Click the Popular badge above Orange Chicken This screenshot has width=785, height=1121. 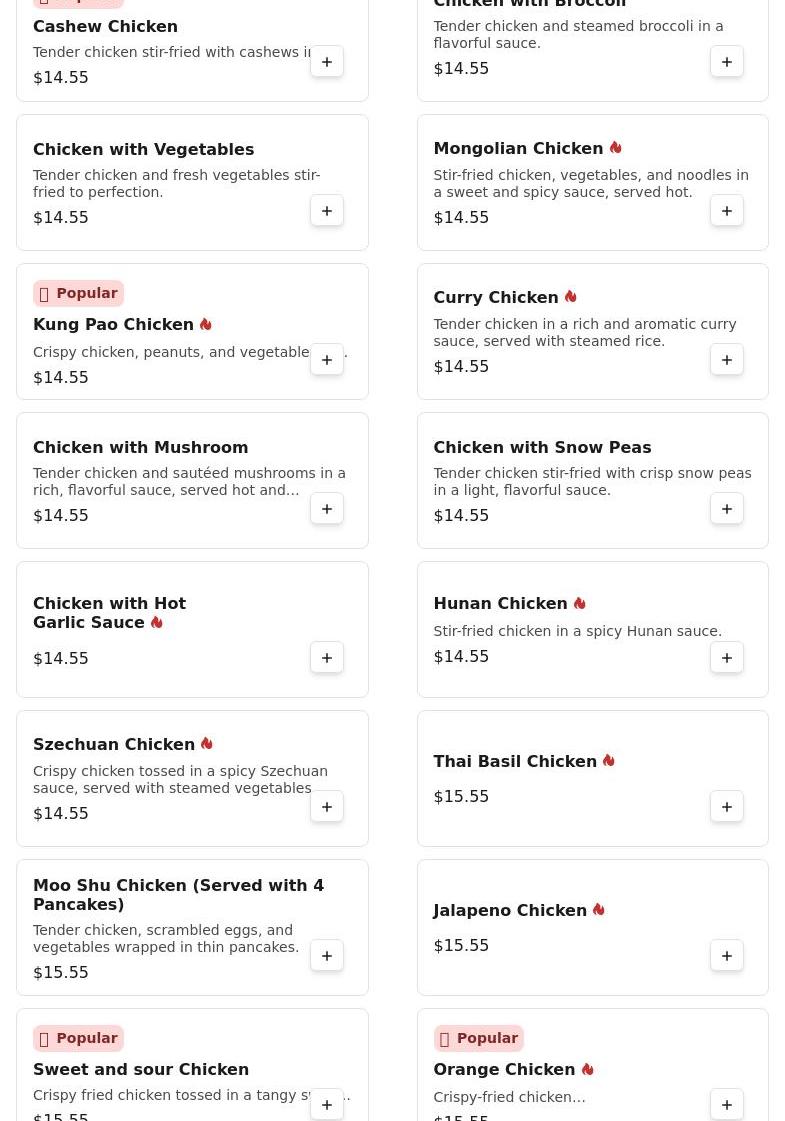tap(478, 1038)
